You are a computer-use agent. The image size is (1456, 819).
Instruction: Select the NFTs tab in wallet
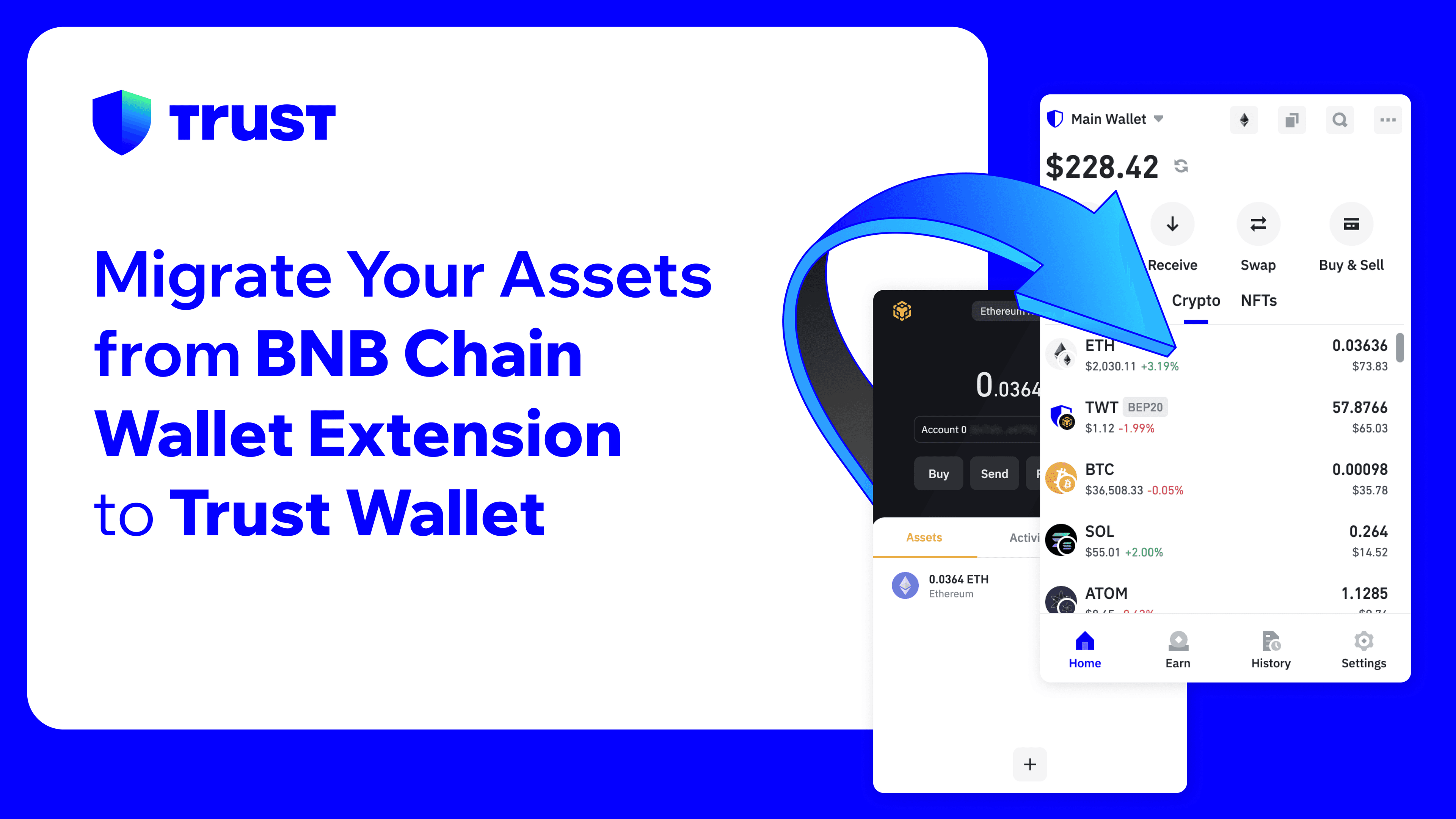[x=1258, y=299]
